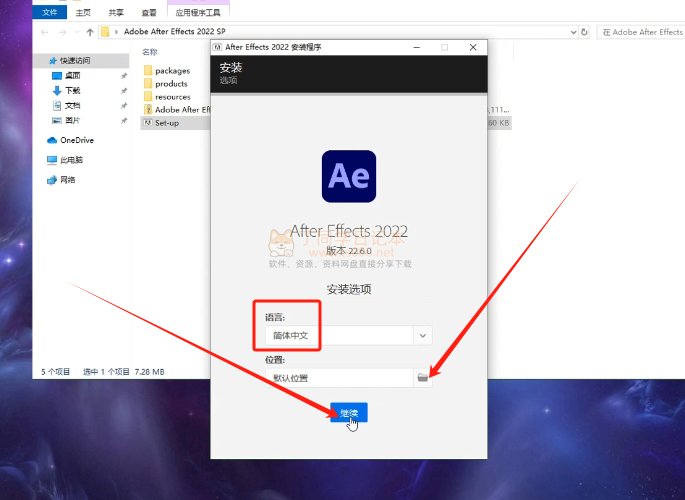The image size is (685, 500).
Task: Select OneDrive in Explorer sidebar
Action: click(x=77, y=140)
